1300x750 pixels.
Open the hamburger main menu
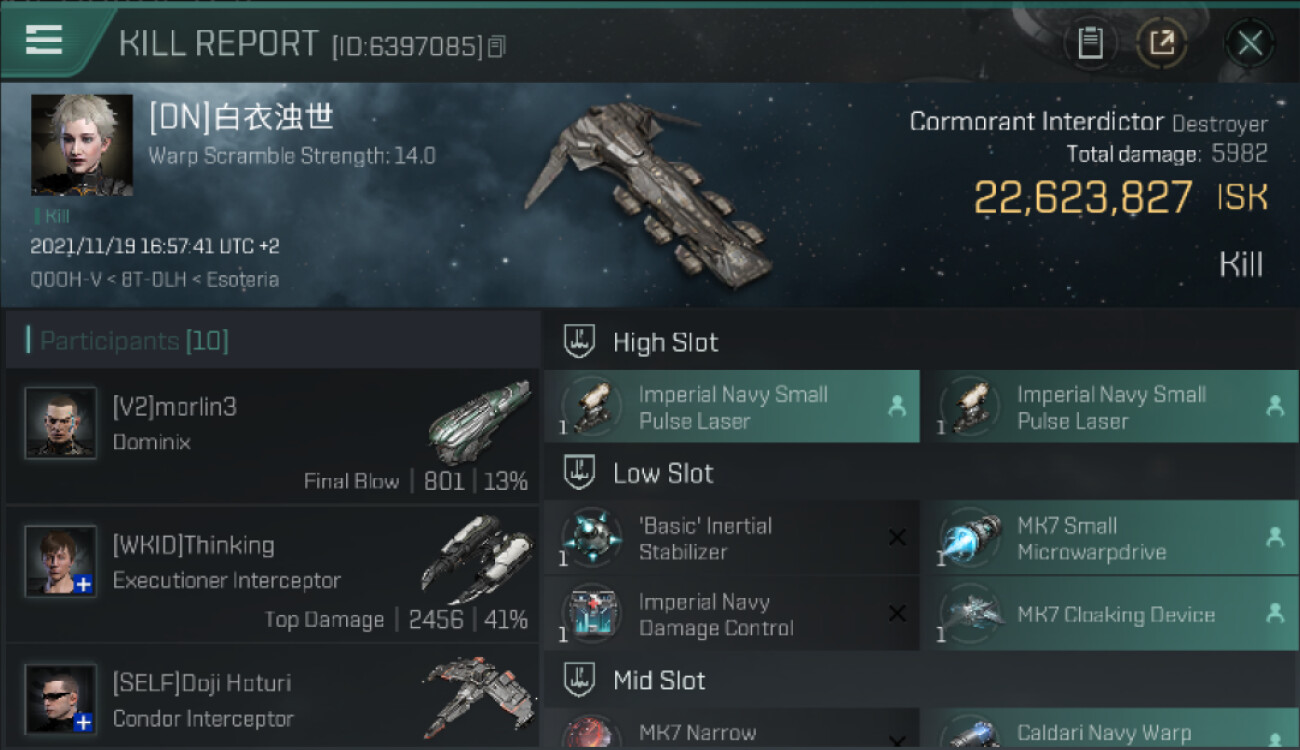(44, 40)
